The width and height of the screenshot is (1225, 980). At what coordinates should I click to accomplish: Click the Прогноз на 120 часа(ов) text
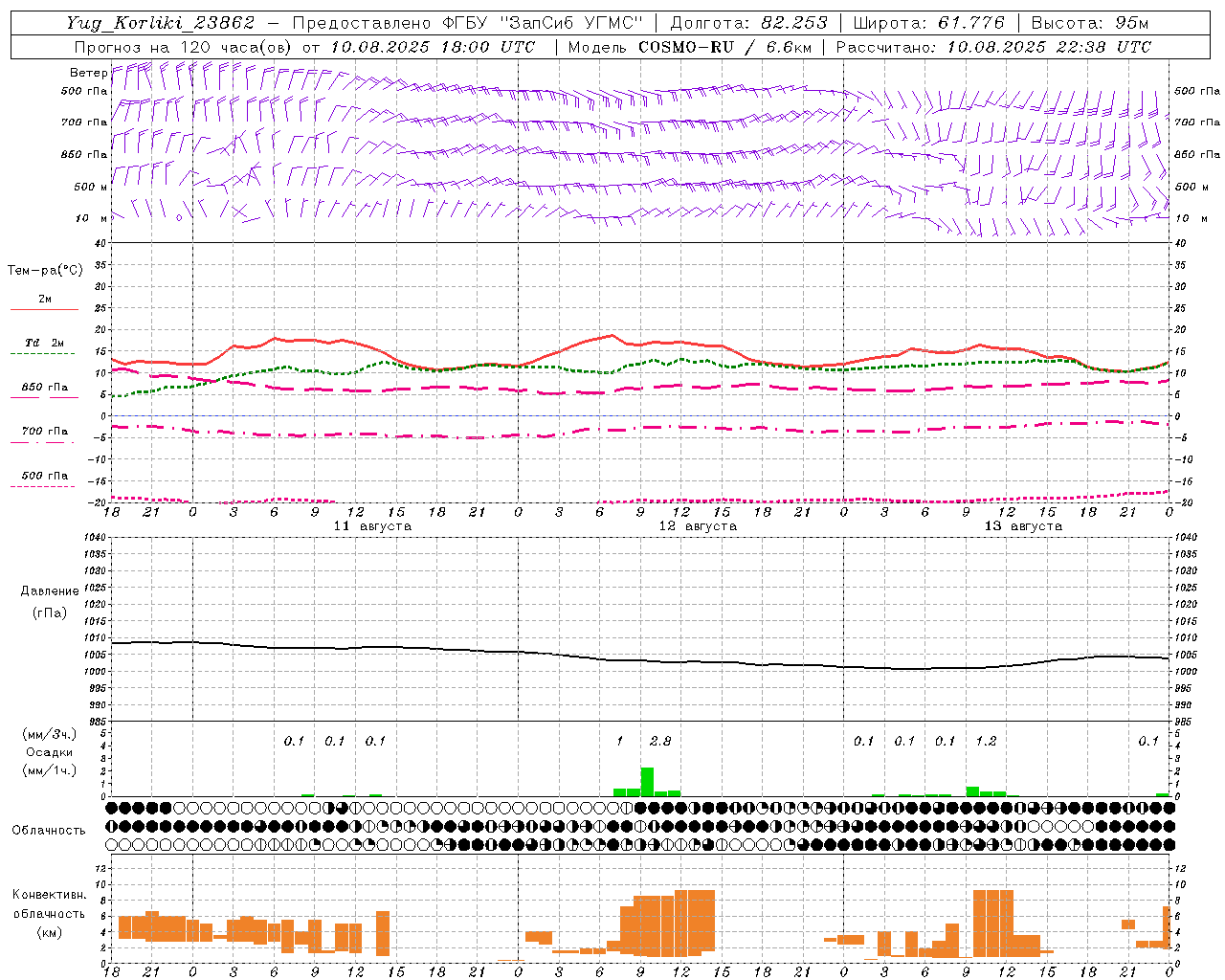(185, 47)
